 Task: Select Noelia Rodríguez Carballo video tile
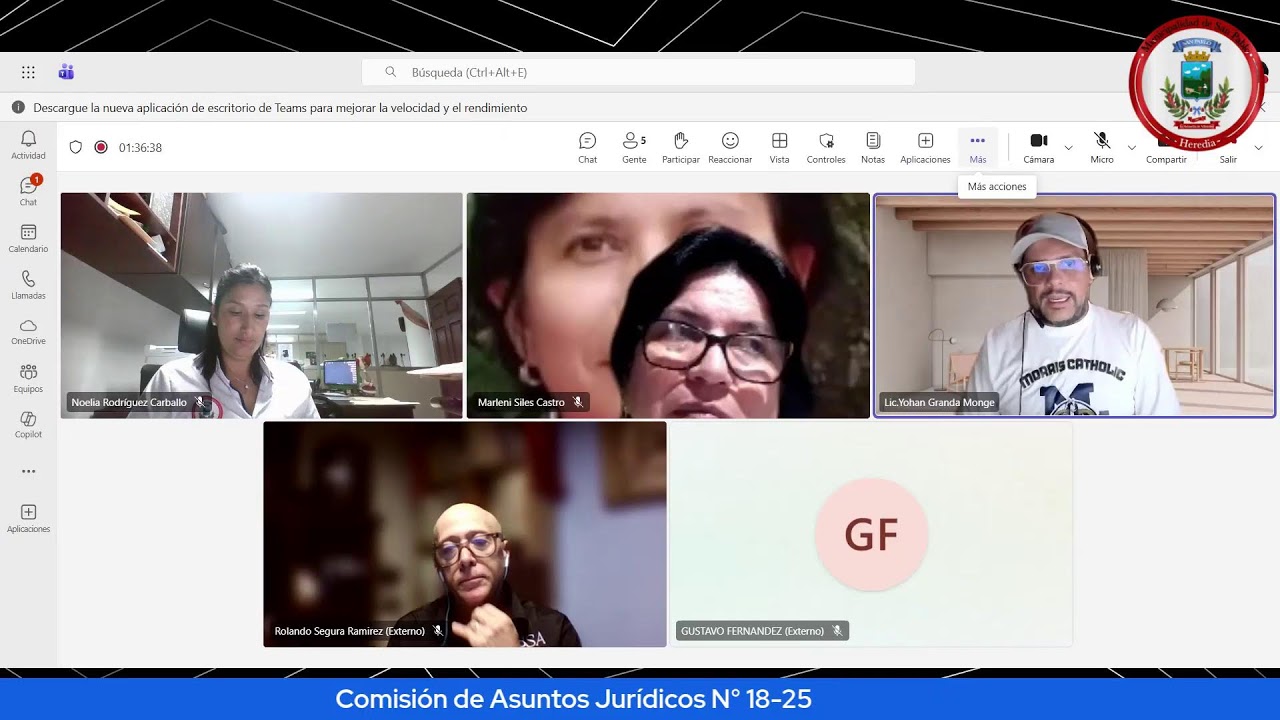pos(261,305)
